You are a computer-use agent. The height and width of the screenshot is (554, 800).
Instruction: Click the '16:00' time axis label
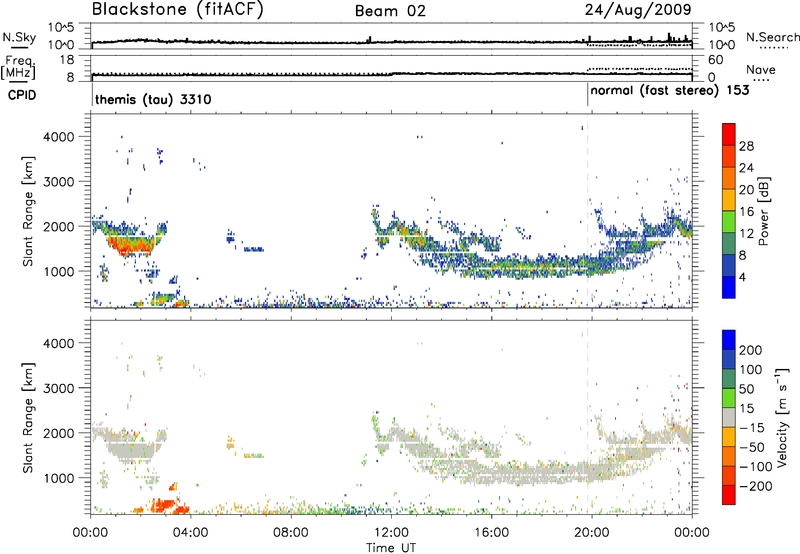491,533
